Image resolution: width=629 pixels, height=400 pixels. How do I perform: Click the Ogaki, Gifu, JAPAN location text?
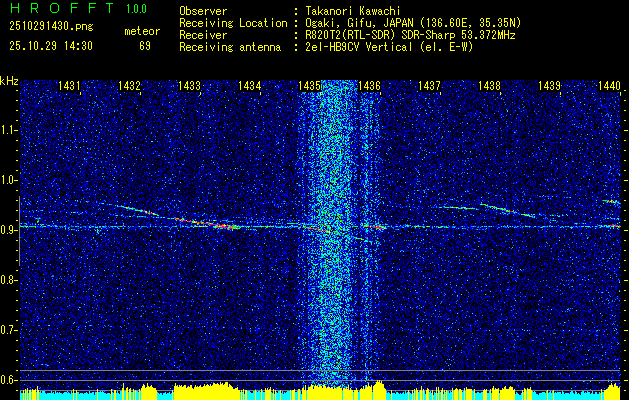pos(413,23)
